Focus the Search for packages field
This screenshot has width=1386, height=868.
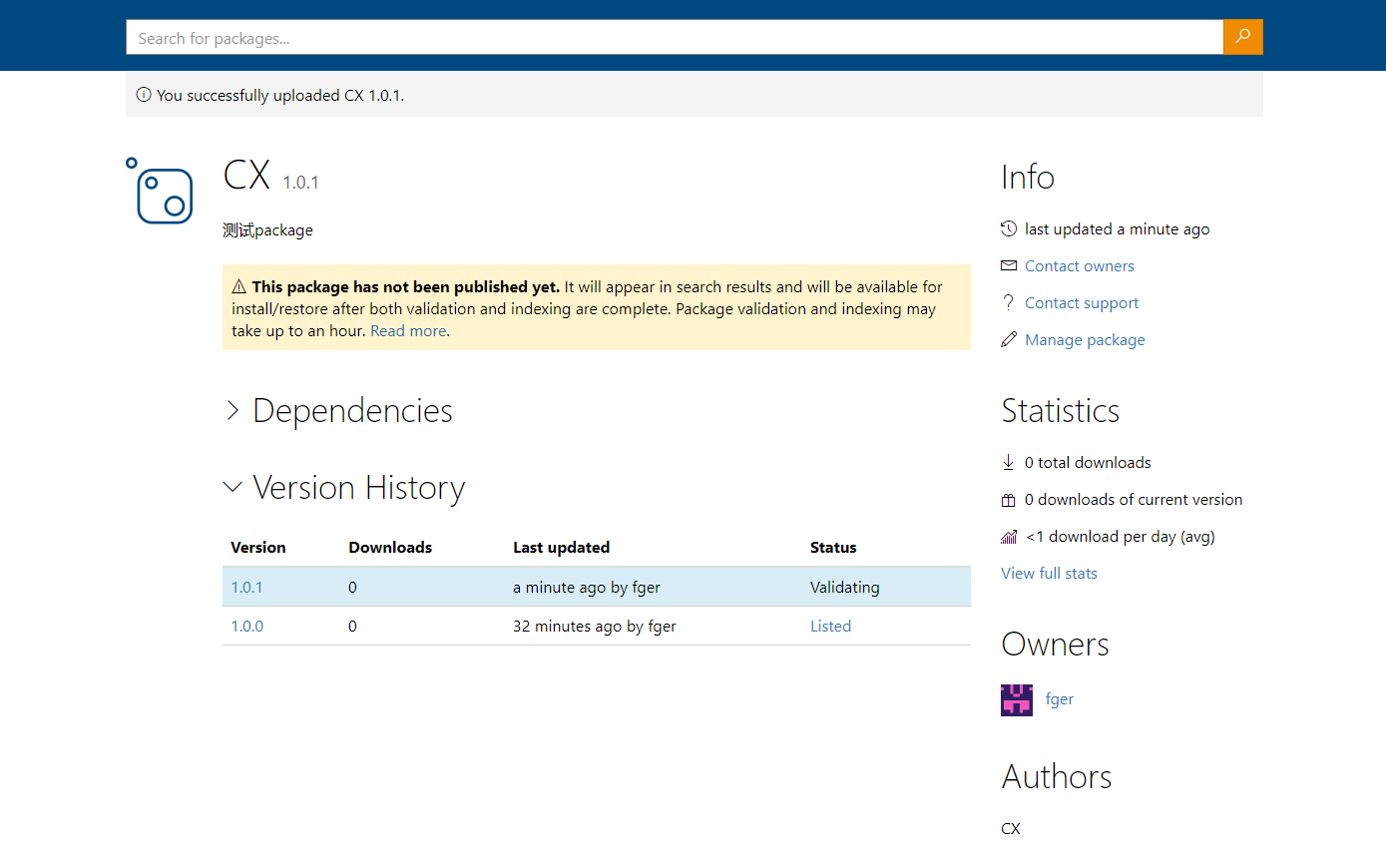[675, 37]
